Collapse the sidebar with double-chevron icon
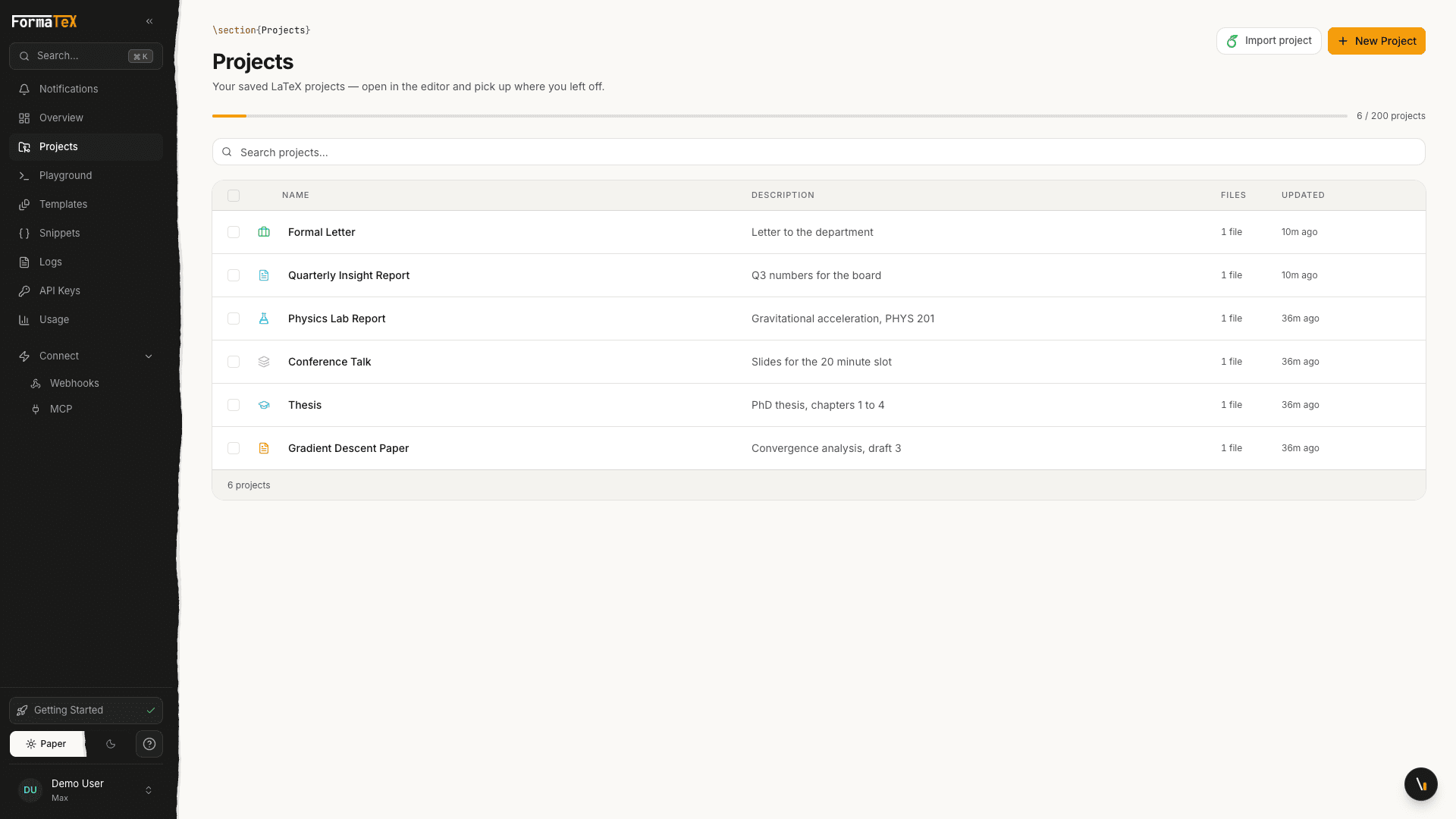Viewport: 1456px width, 819px height. pyautogui.click(x=149, y=21)
